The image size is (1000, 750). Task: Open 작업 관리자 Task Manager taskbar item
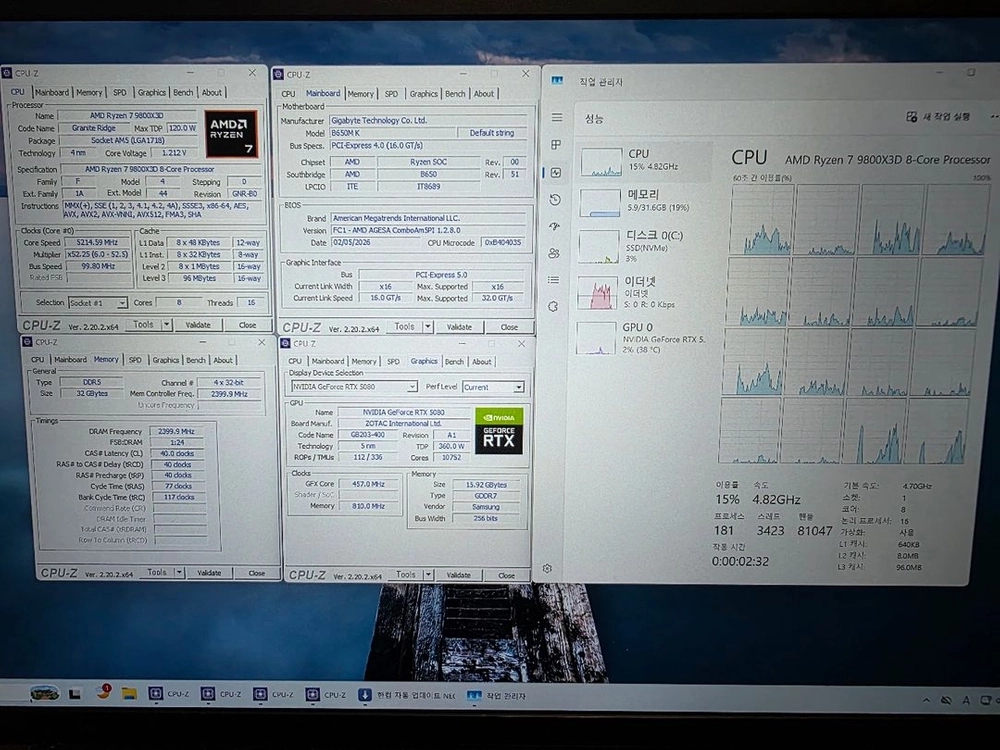point(497,696)
